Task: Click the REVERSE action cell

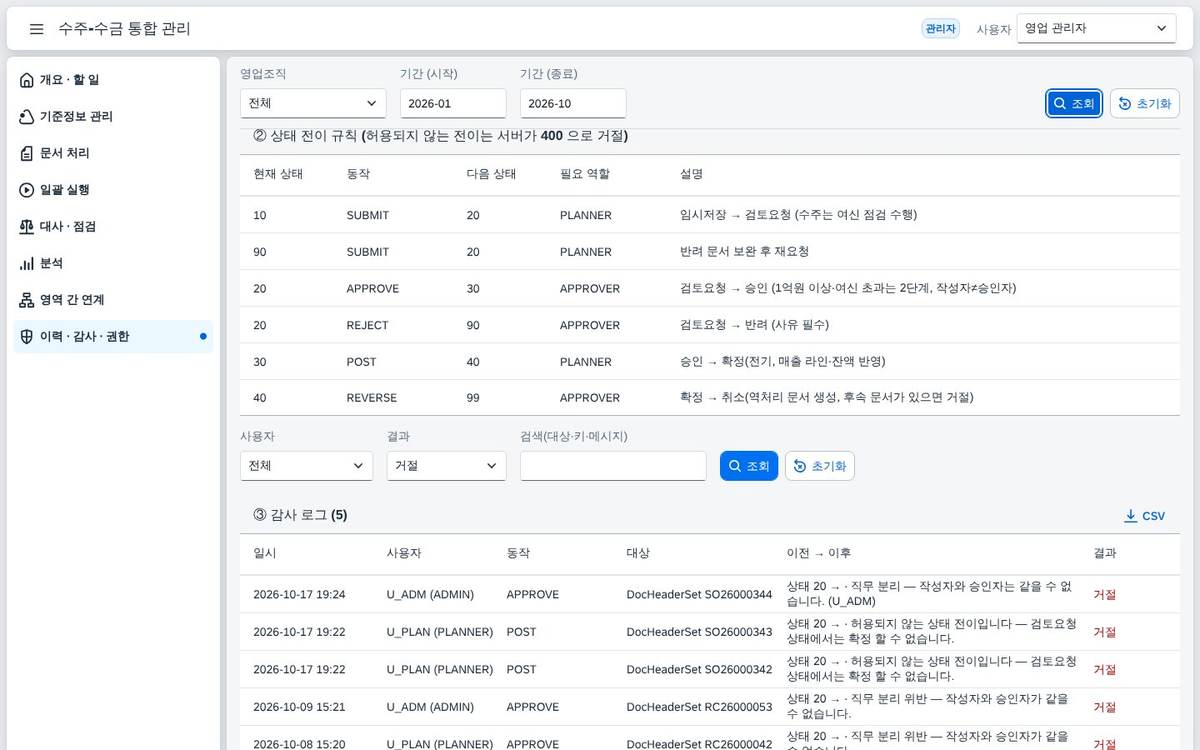Action: (x=372, y=398)
